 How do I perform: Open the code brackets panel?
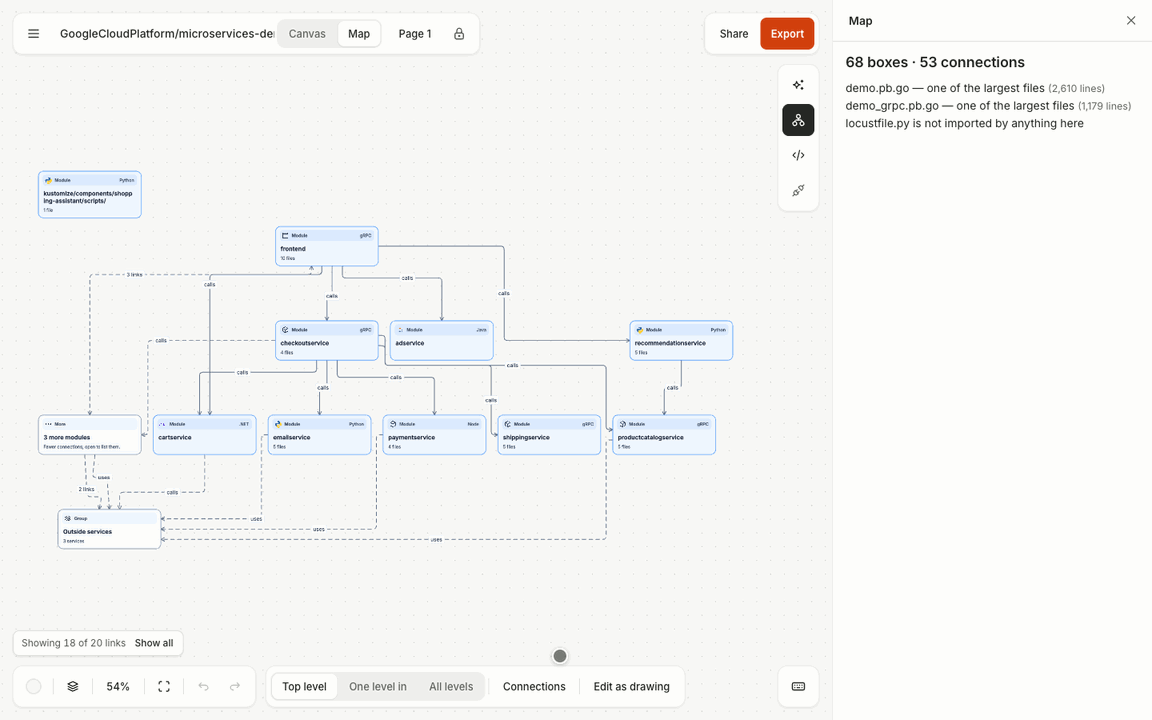click(799, 155)
